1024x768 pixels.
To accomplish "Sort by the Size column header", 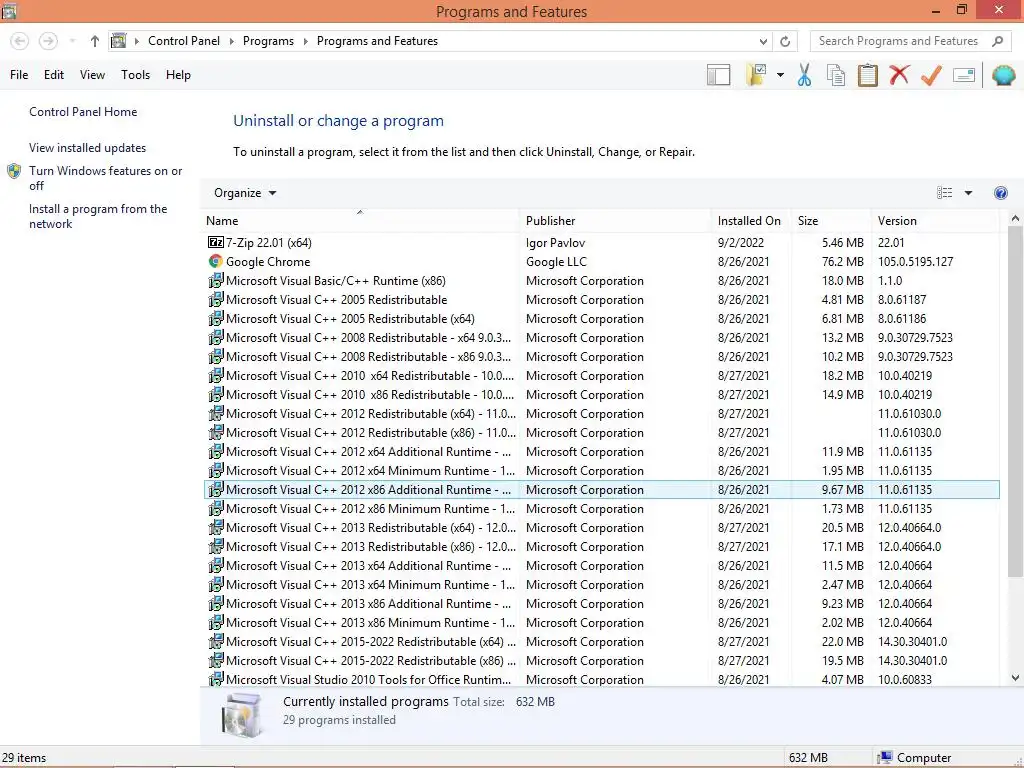I will 831,221.
